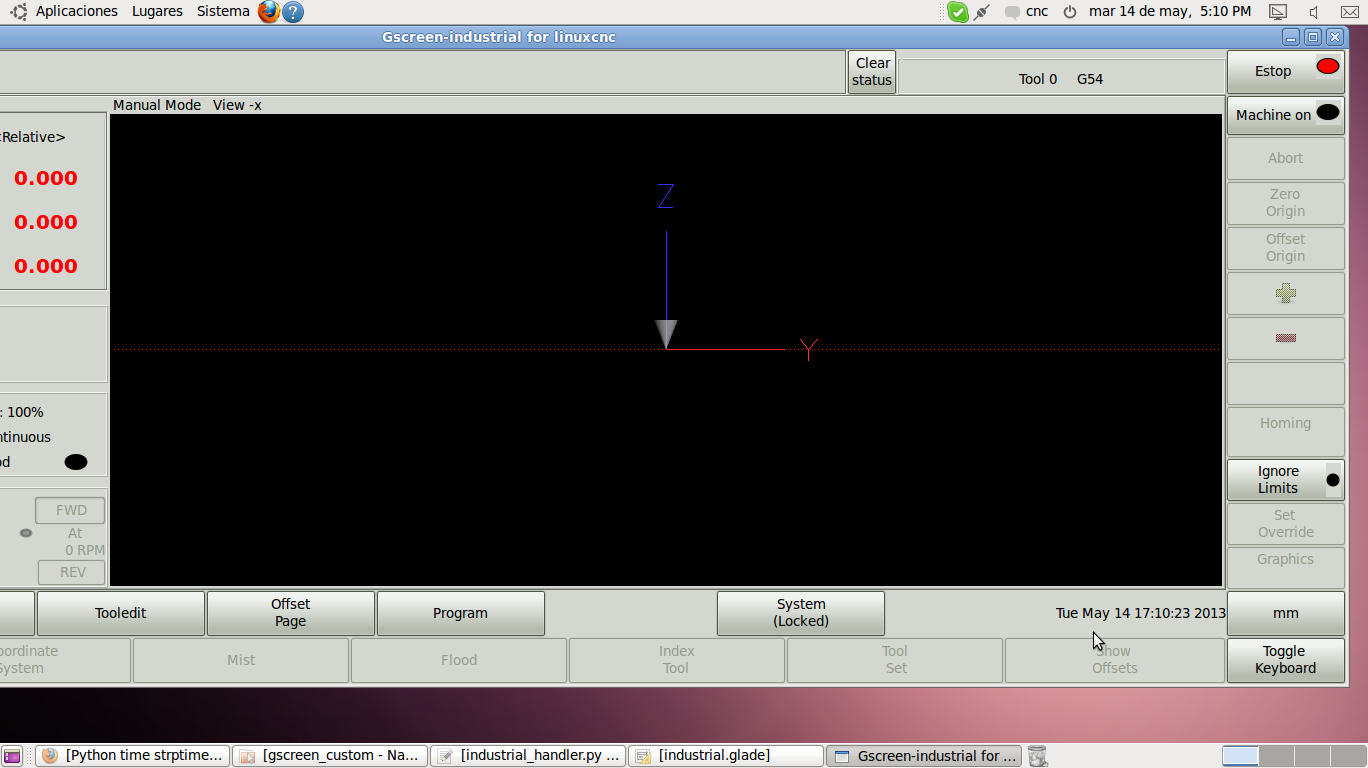The image size is (1368, 768).
Task: Click the spindle REV button
Action: (x=72, y=572)
